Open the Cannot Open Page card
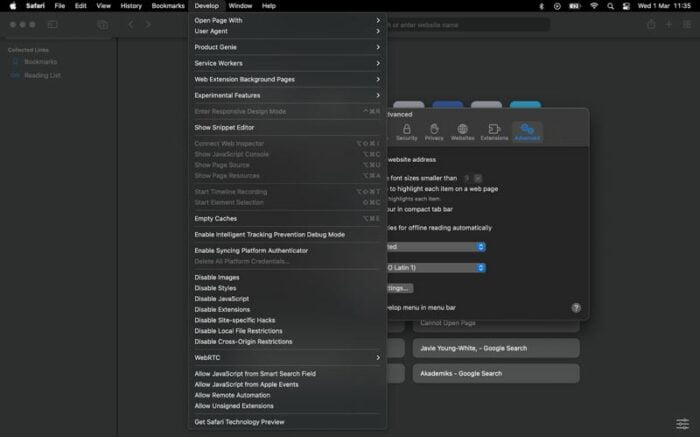The image size is (700, 437). 496,324
